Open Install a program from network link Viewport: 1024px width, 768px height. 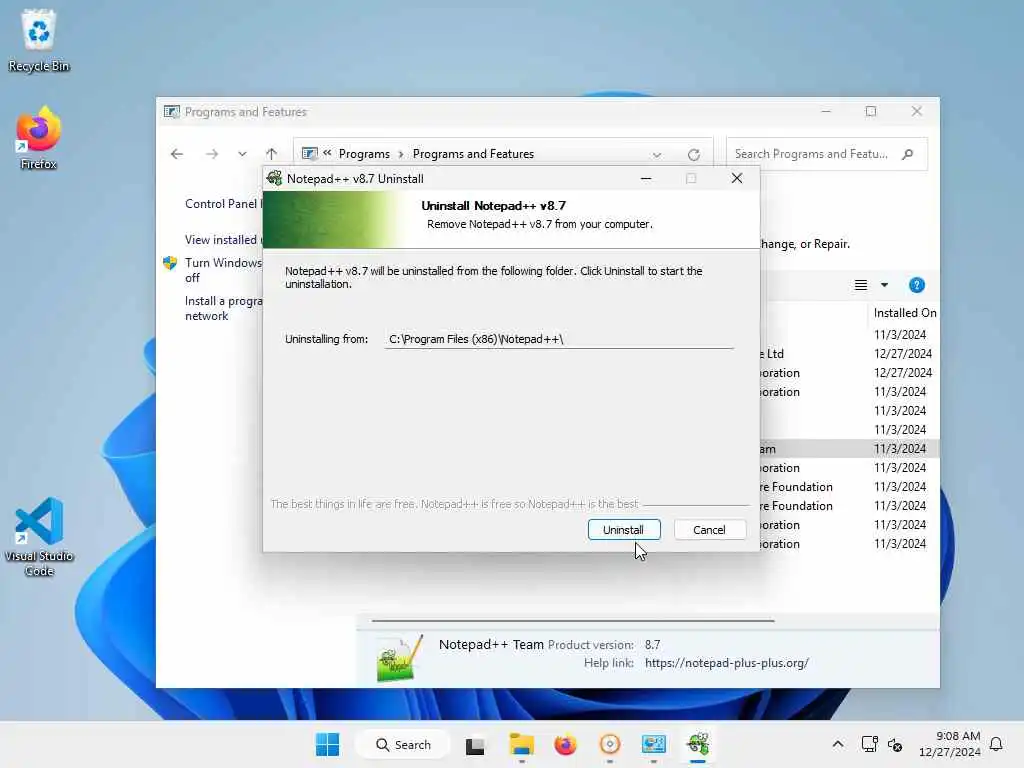(x=223, y=308)
